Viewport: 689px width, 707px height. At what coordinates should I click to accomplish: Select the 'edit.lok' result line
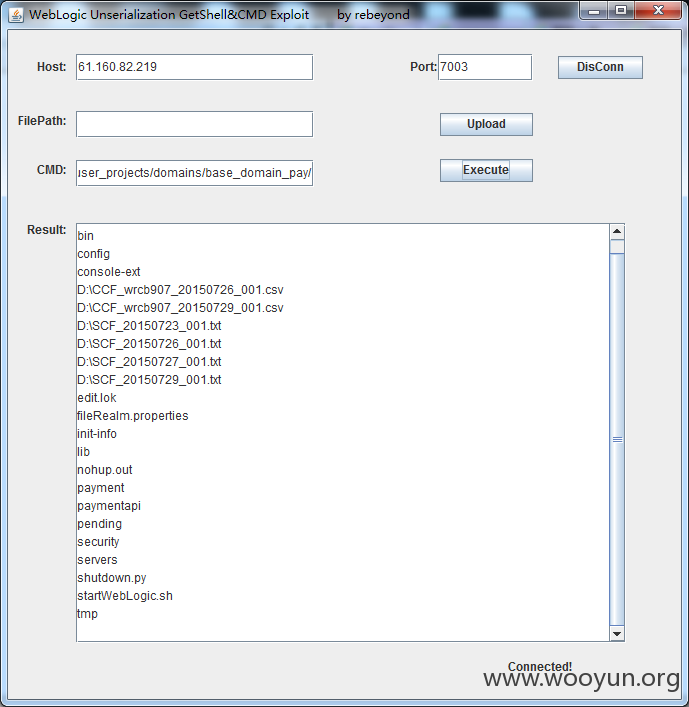click(96, 398)
